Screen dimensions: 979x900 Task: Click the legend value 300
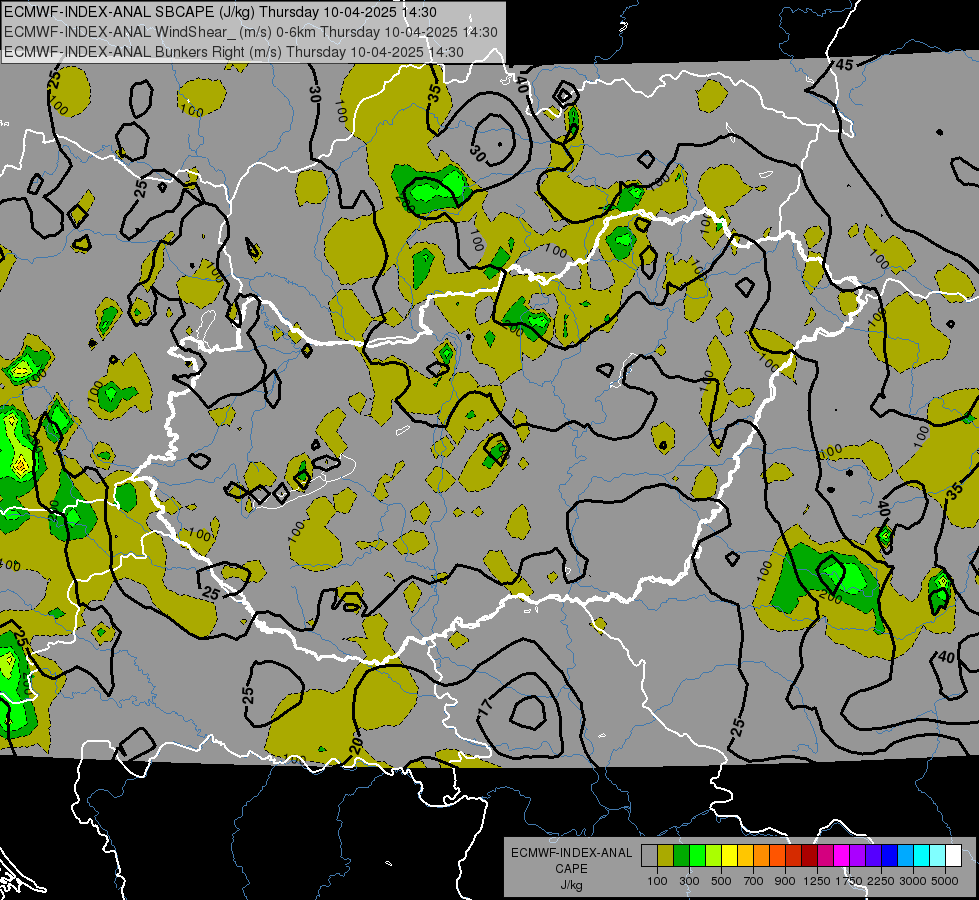pos(689,881)
